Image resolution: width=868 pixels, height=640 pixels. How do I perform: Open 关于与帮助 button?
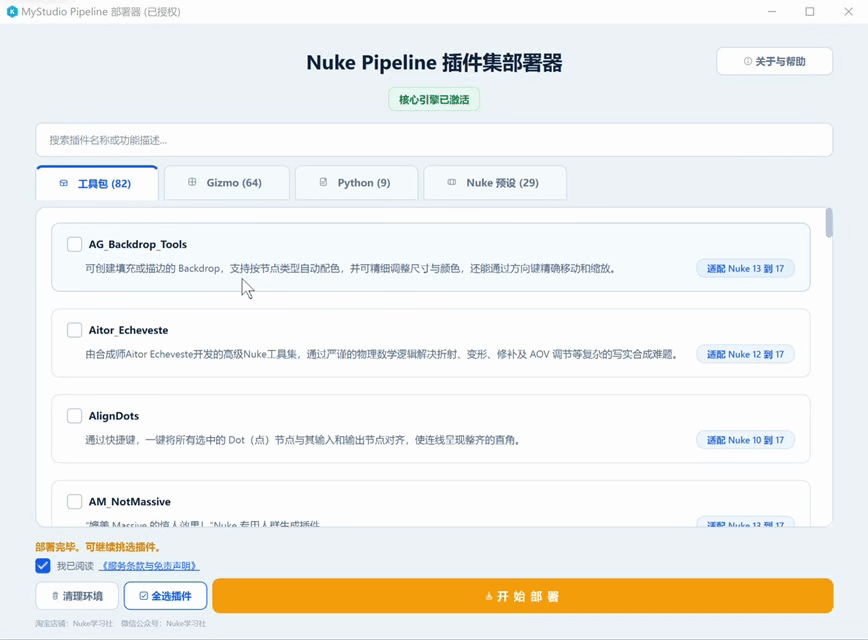(x=774, y=61)
